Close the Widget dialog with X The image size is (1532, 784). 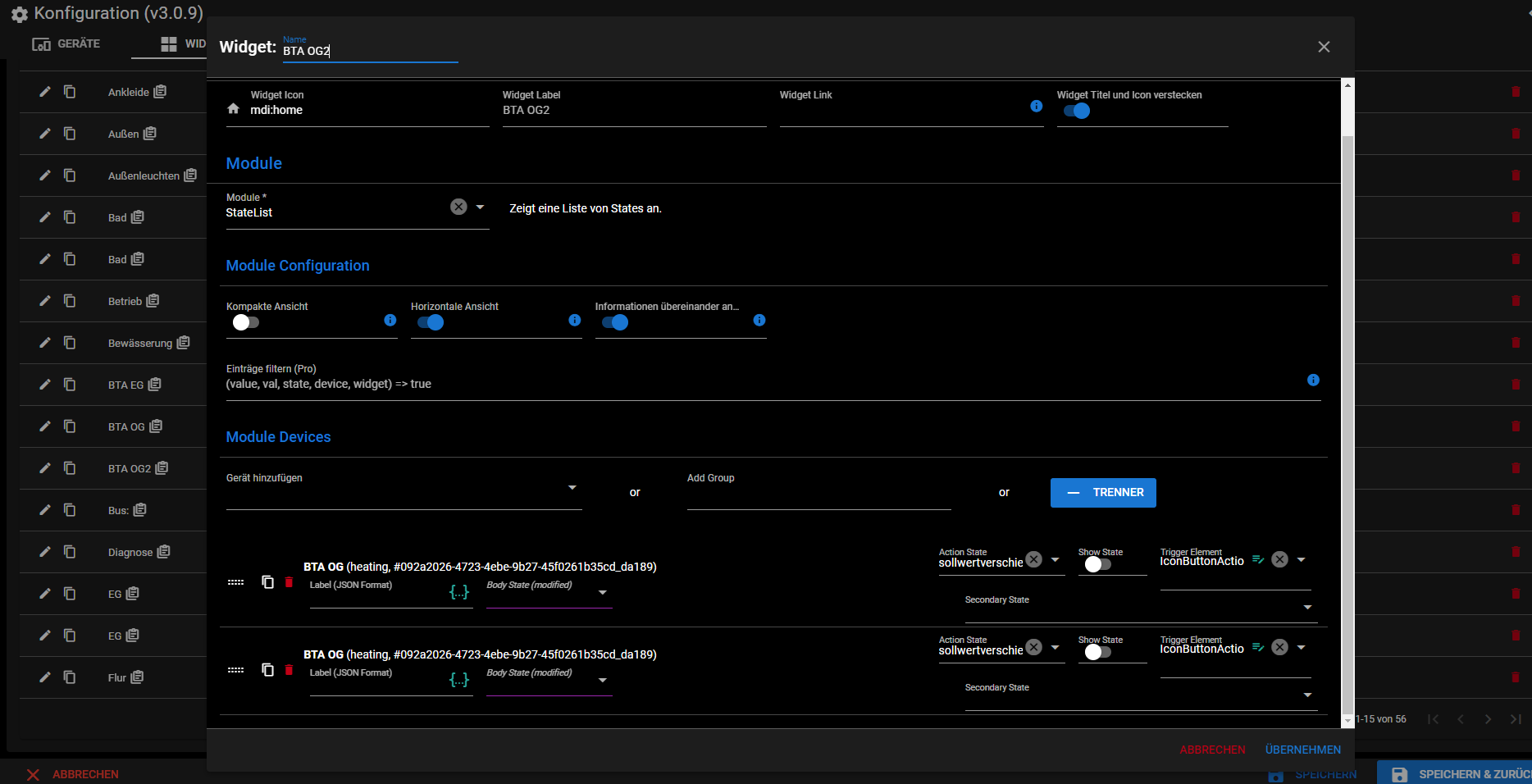point(1324,47)
